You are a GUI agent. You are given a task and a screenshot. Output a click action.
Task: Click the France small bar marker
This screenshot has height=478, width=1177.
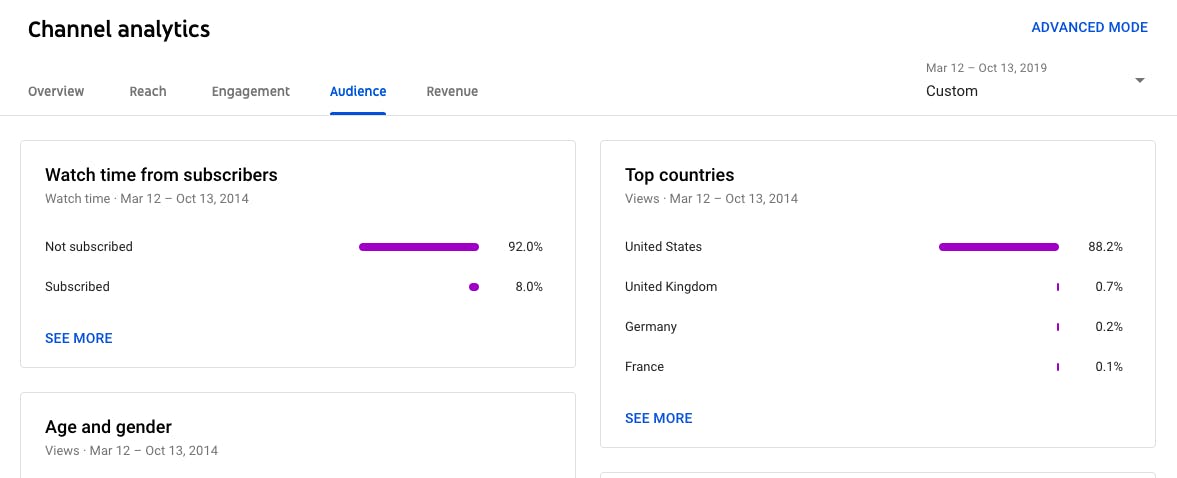1058,367
